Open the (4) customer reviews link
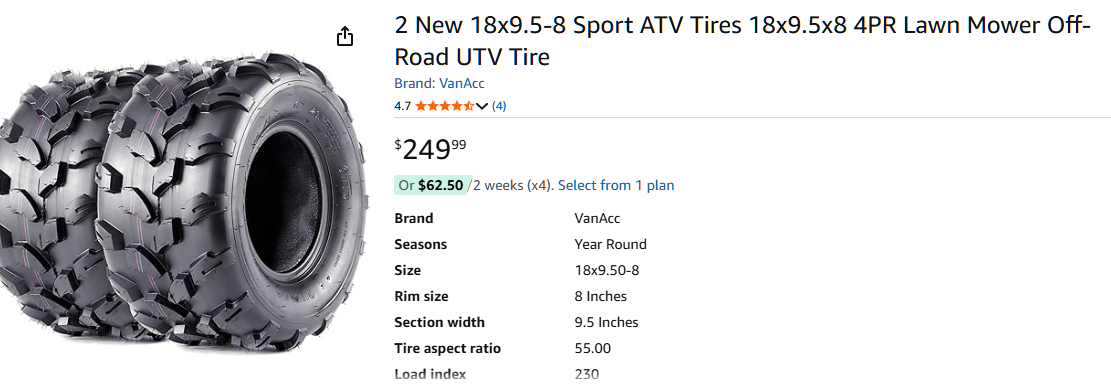The width and height of the screenshot is (1111, 387). click(499, 106)
